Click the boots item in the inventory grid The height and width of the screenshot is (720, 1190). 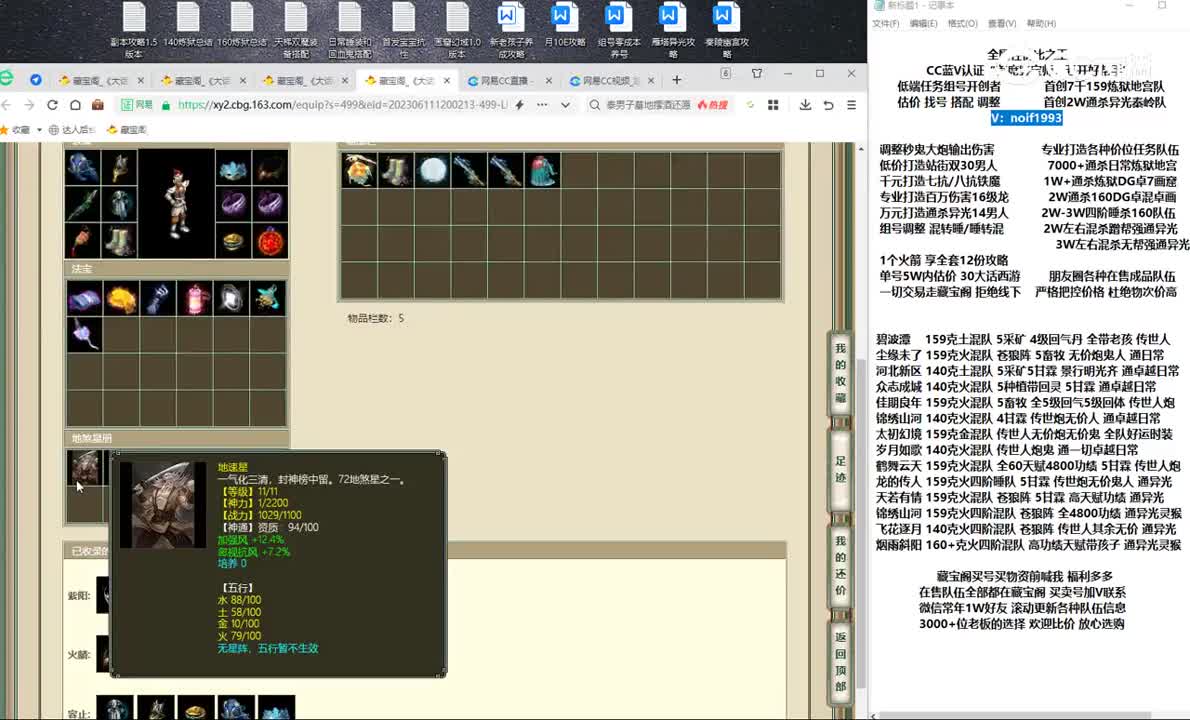tap(395, 171)
